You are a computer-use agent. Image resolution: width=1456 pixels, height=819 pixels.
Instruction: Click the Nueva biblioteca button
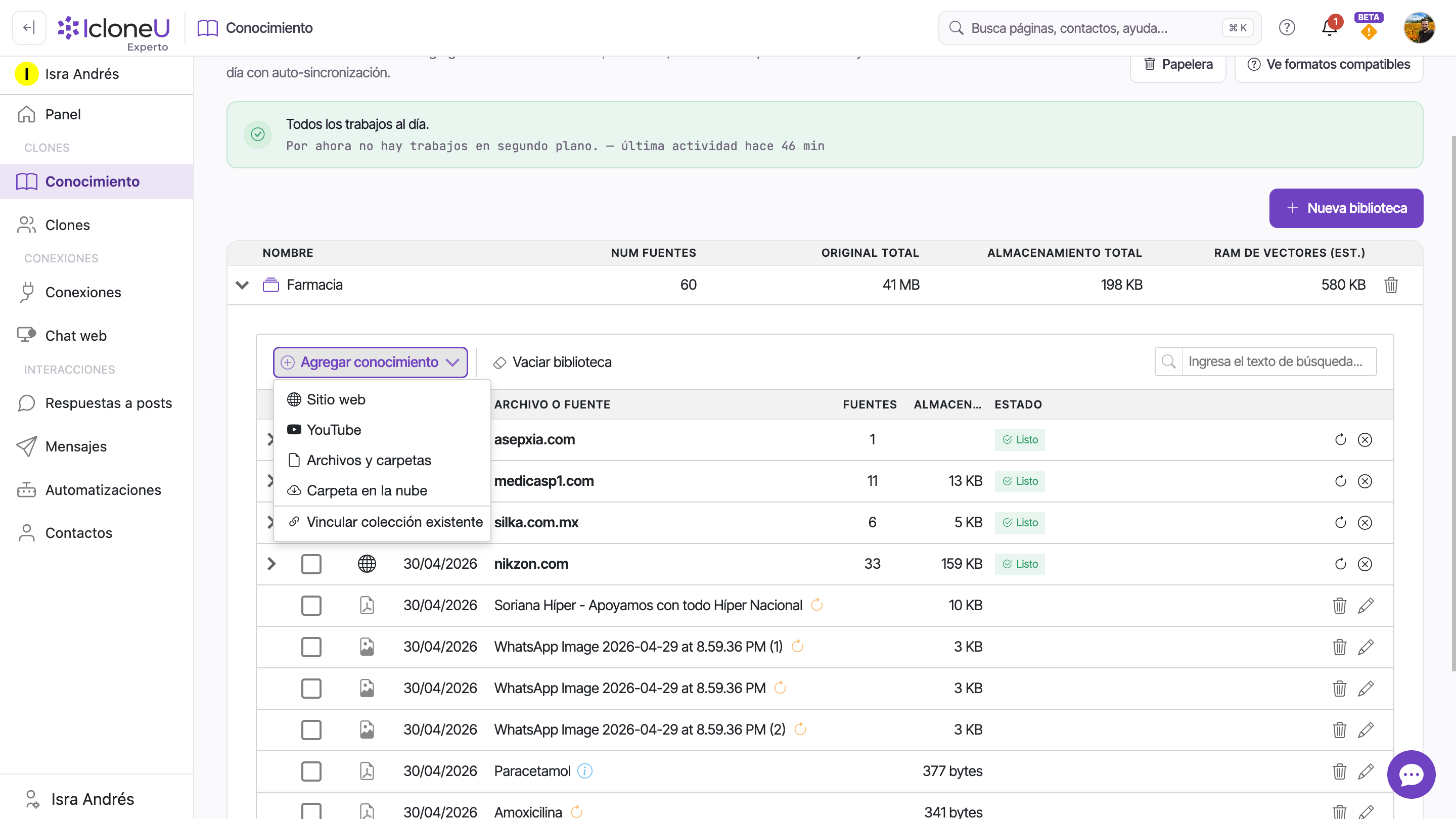click(x=1346, y=208)
